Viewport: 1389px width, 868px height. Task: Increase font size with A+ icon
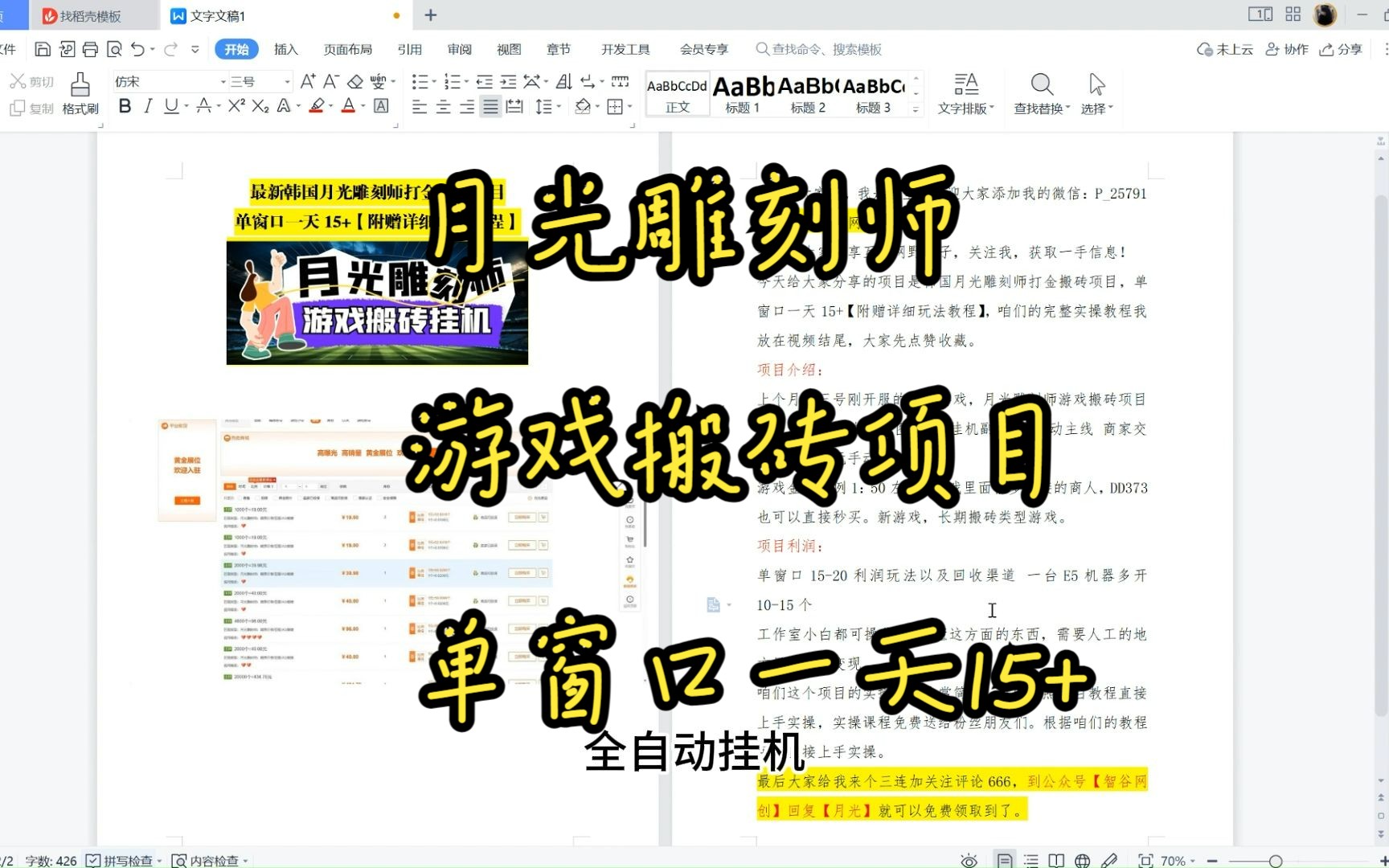click(x=308, y=81)
